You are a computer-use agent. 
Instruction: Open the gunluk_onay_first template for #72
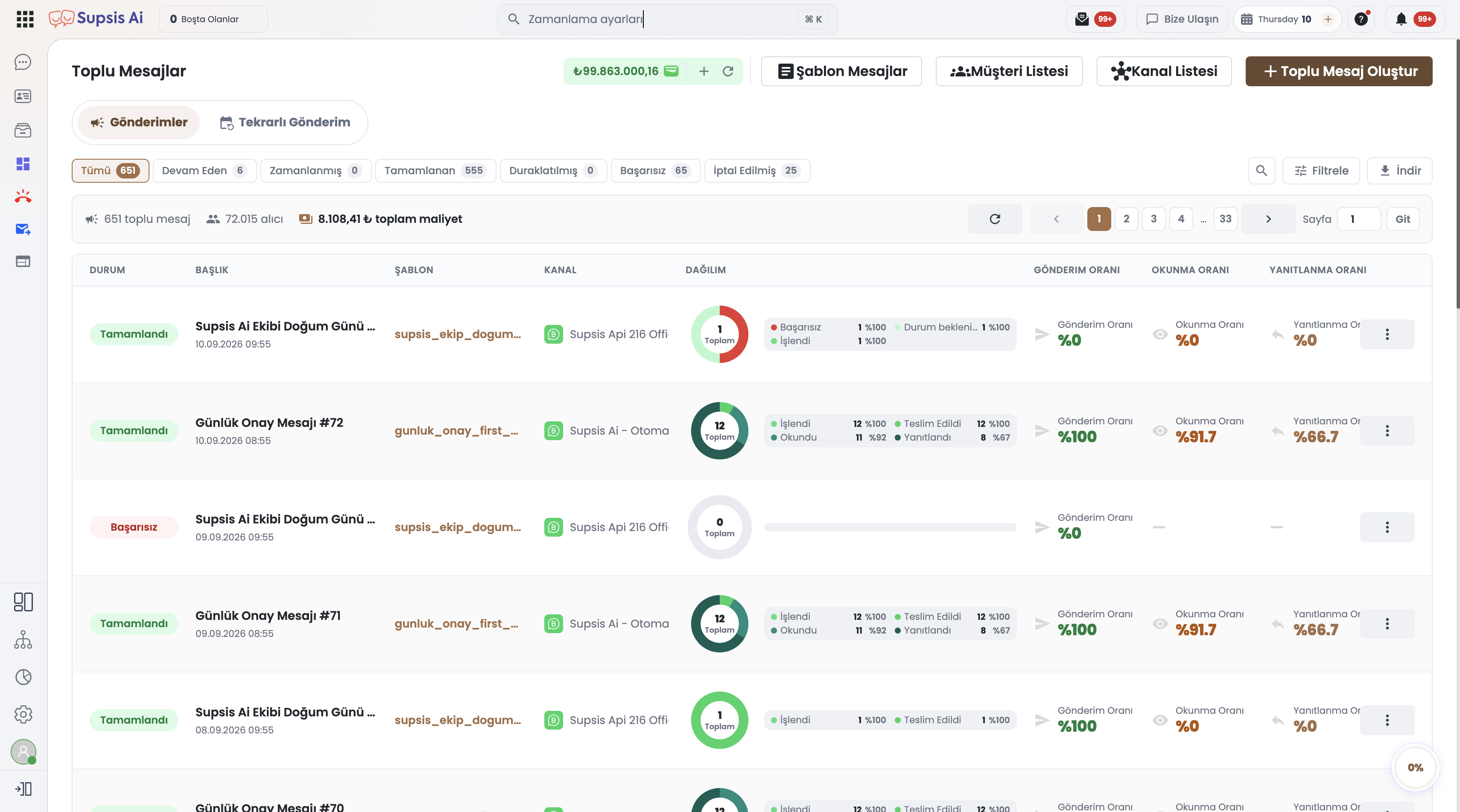click(457, 431)
